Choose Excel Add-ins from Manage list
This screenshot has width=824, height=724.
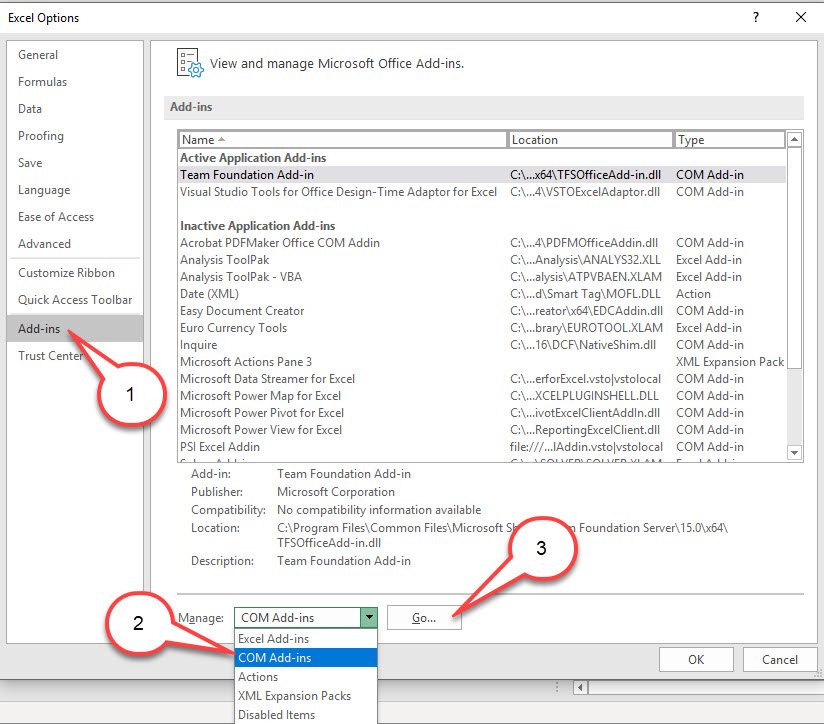click(x=306, y=639)
